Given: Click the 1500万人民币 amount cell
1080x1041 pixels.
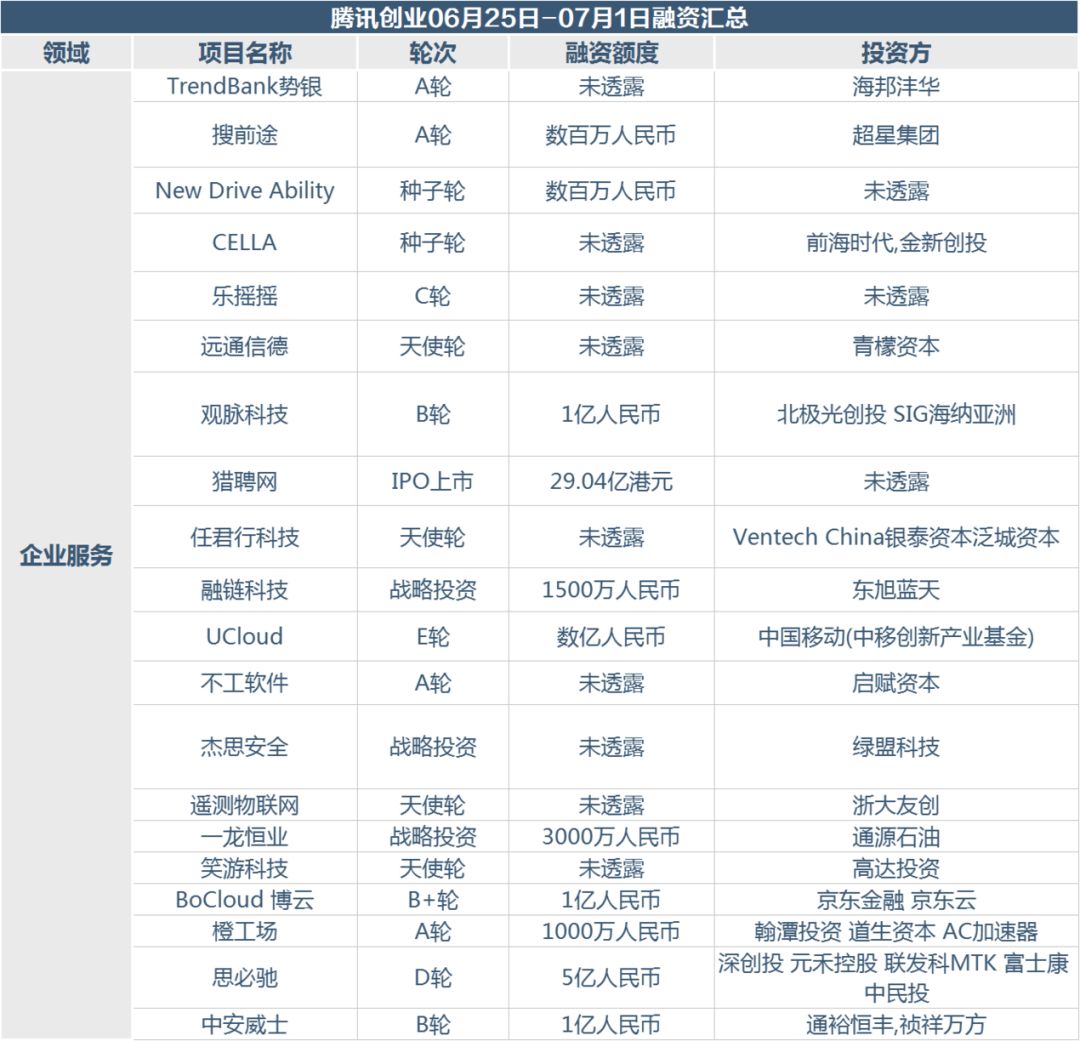Looking at the screenshot, I should click(611, 590).
